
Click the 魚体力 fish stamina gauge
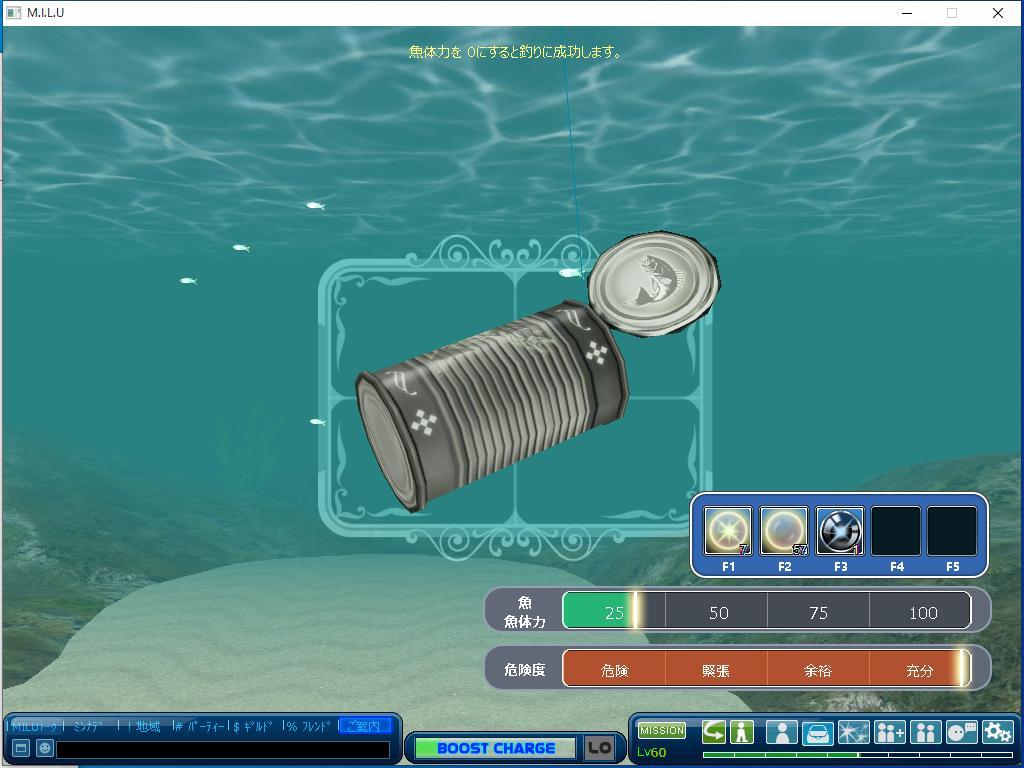tap(767, 611)
